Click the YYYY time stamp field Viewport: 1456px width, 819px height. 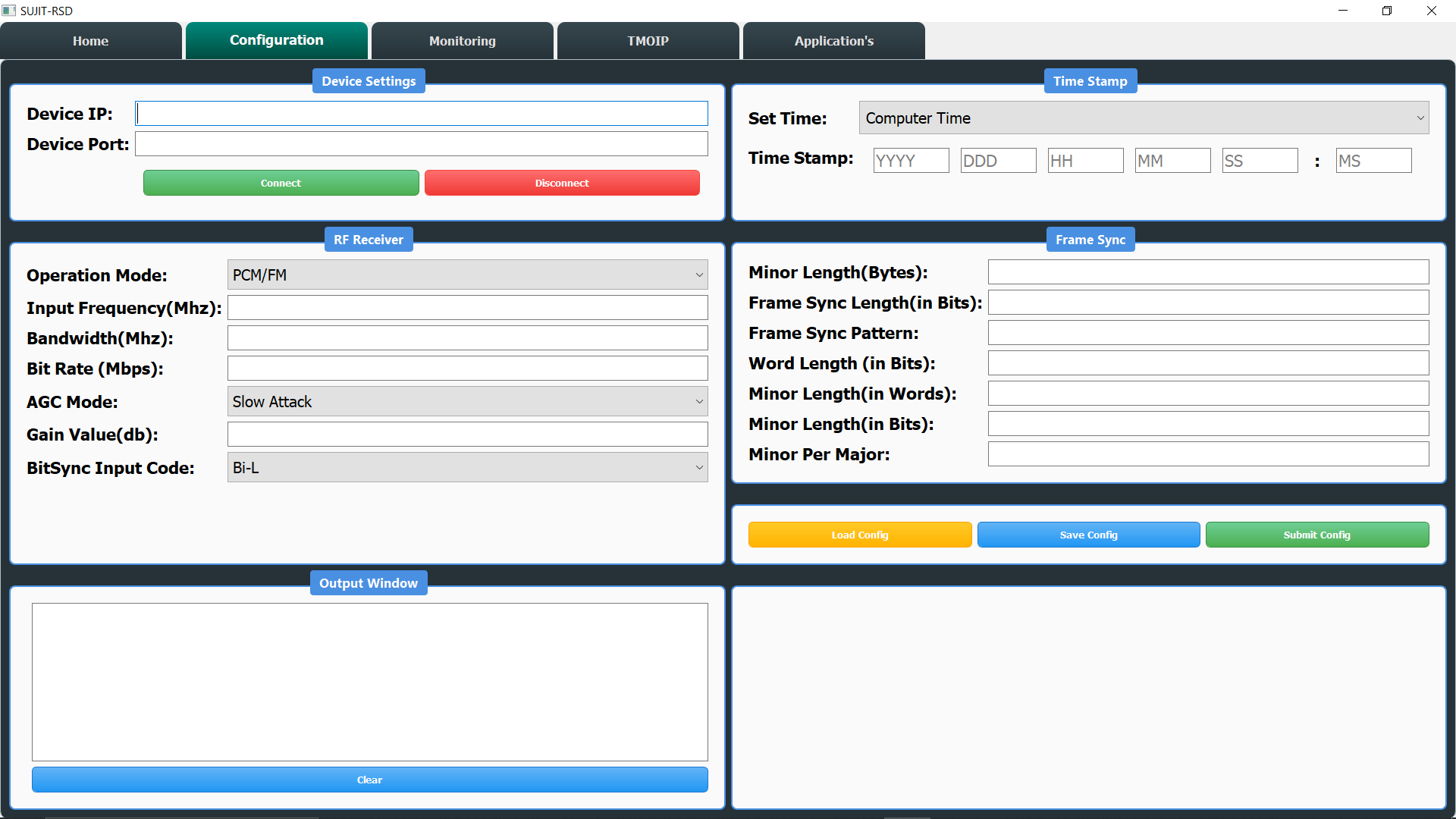[910, 161]
